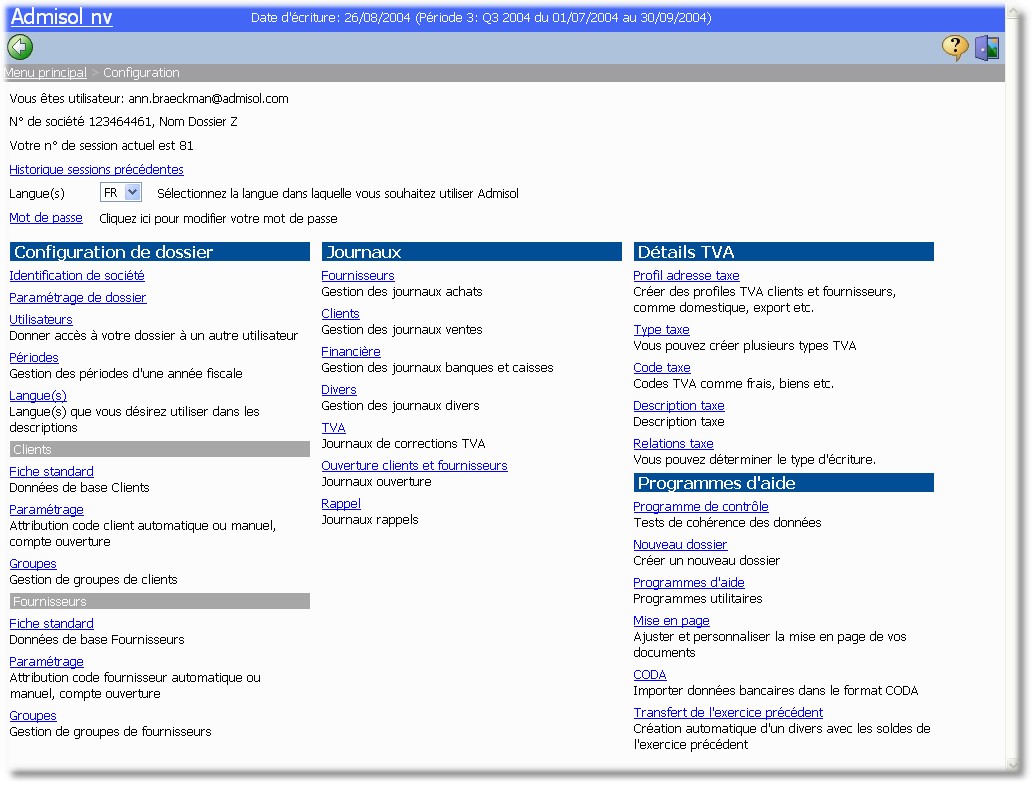Image resolution: width=1036 pixels, height=788 pixels.
Task: Open Profil adresse taxe link
Action: point(686,275)
